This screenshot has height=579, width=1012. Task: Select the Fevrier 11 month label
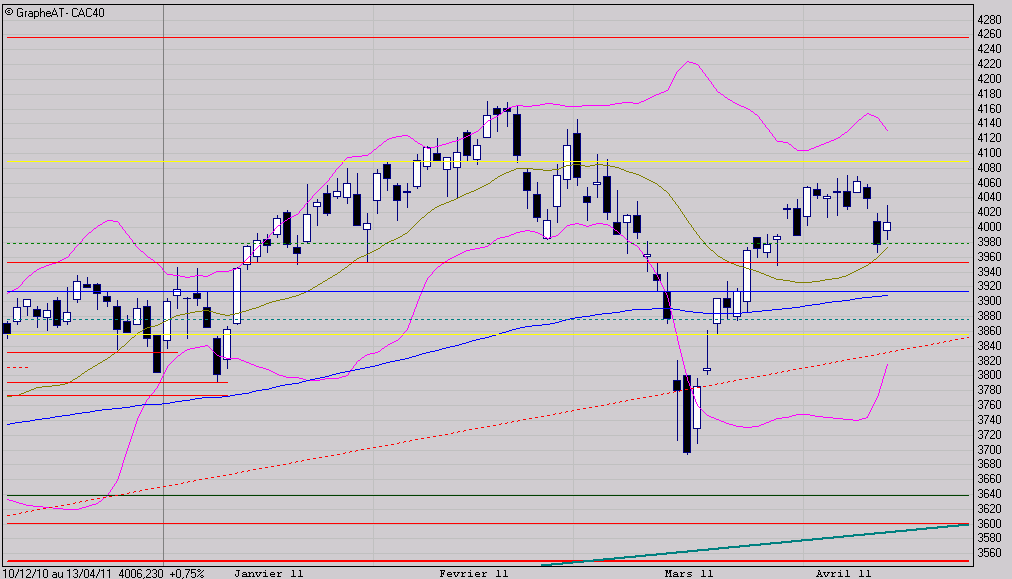coord(474,573)
